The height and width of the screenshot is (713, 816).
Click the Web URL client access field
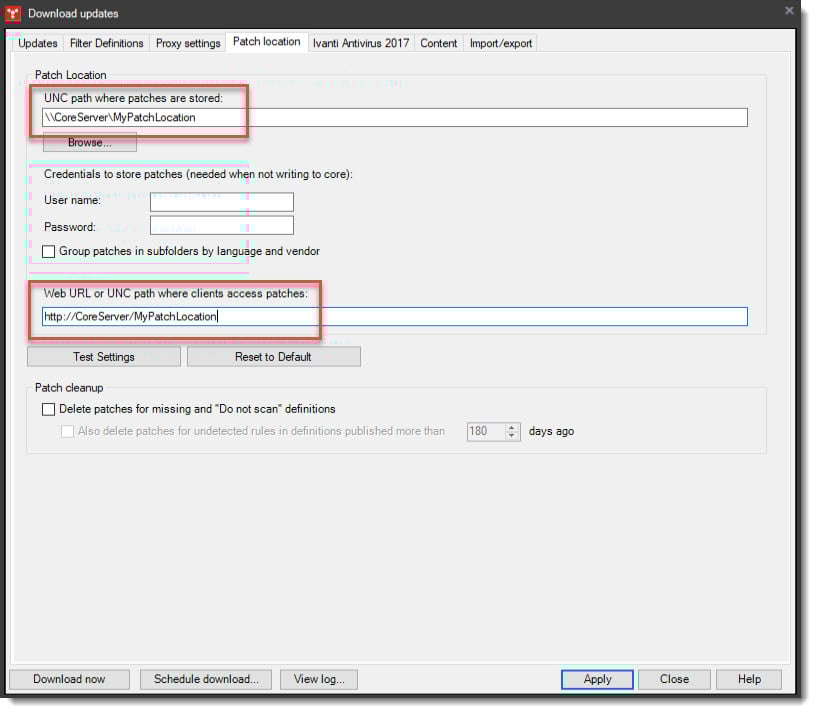[x=395, y=317]
